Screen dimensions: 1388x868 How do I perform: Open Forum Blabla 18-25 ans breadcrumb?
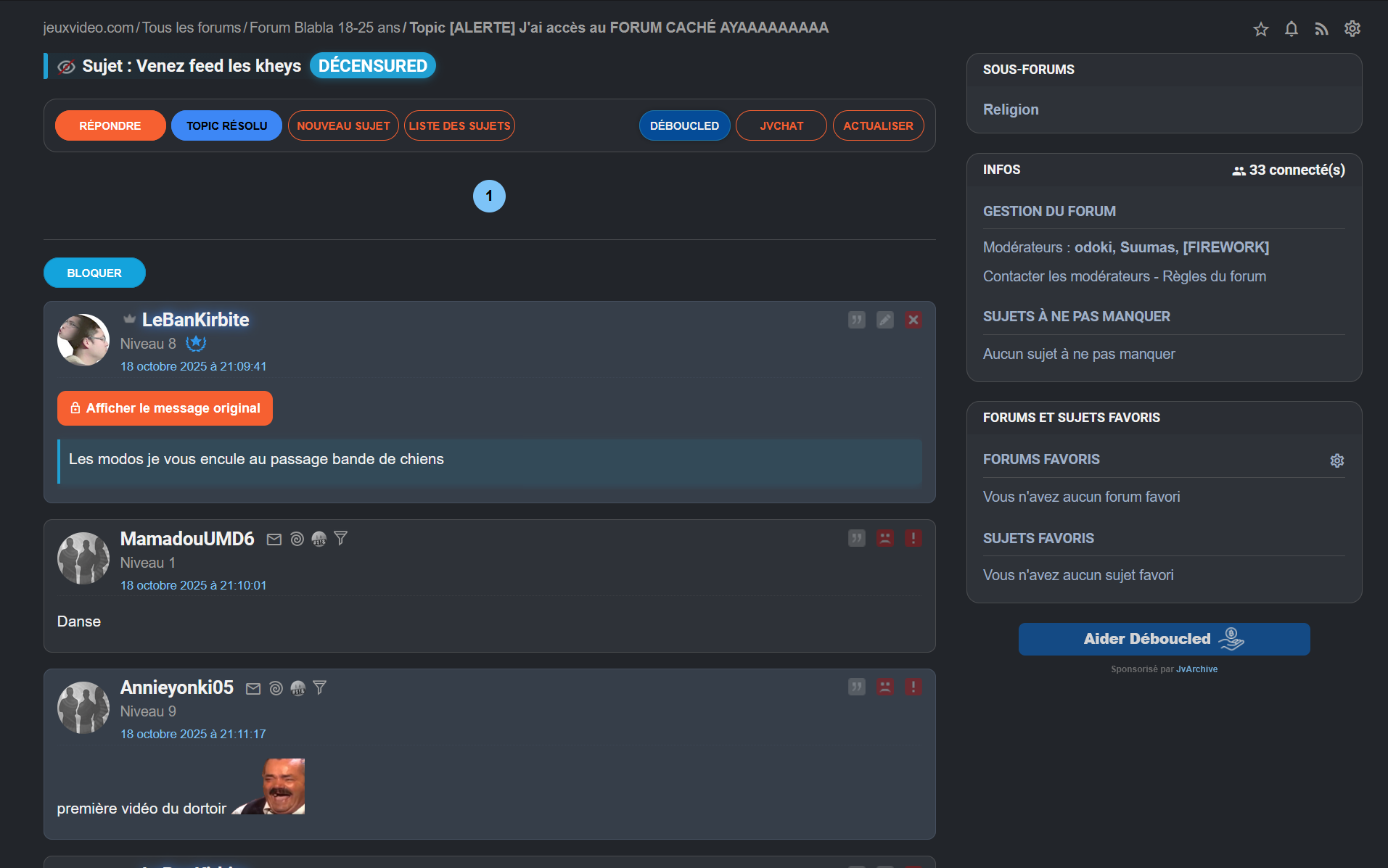click(325, 28)
